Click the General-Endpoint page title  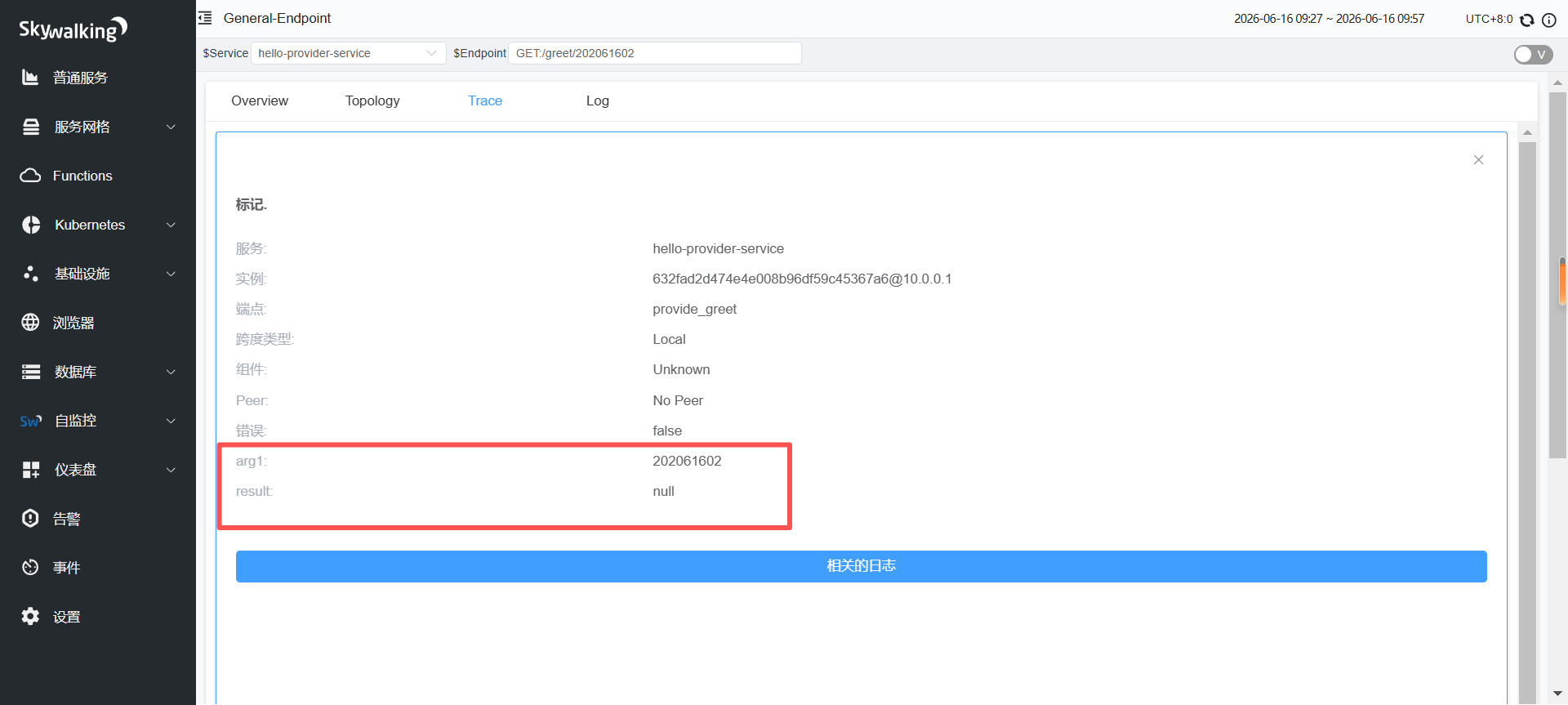[x=277, y=18]
